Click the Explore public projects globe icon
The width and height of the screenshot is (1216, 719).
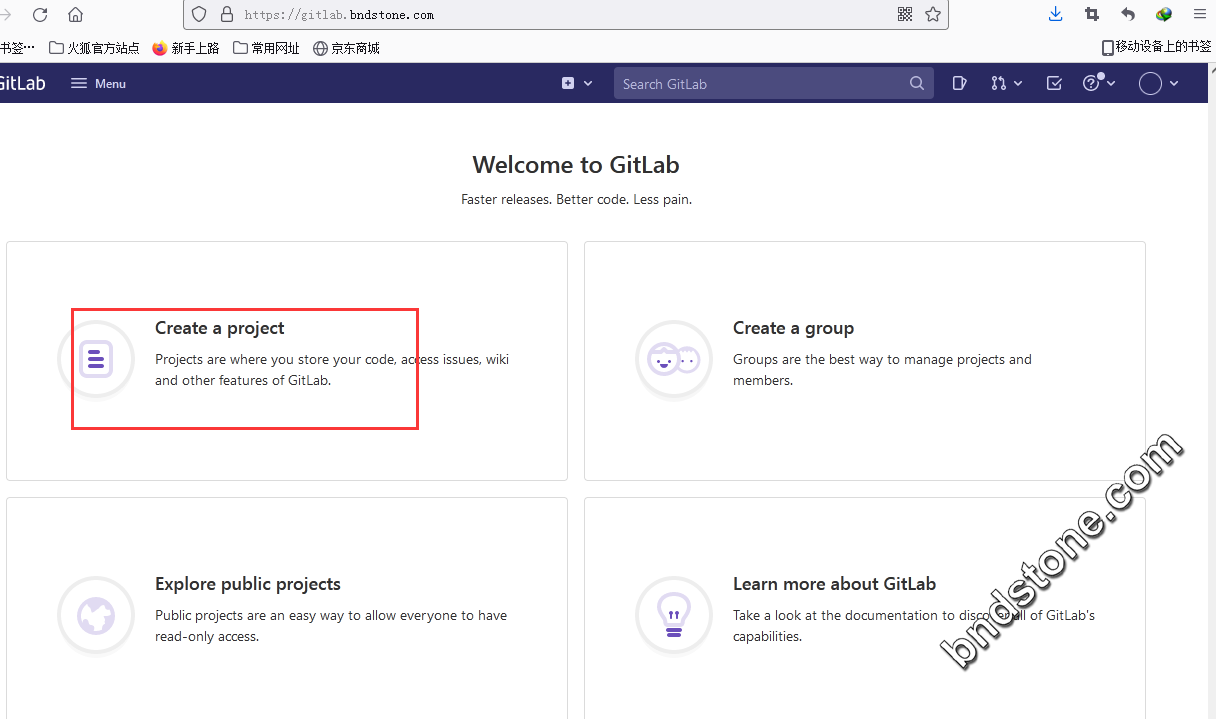coord(96,615)
